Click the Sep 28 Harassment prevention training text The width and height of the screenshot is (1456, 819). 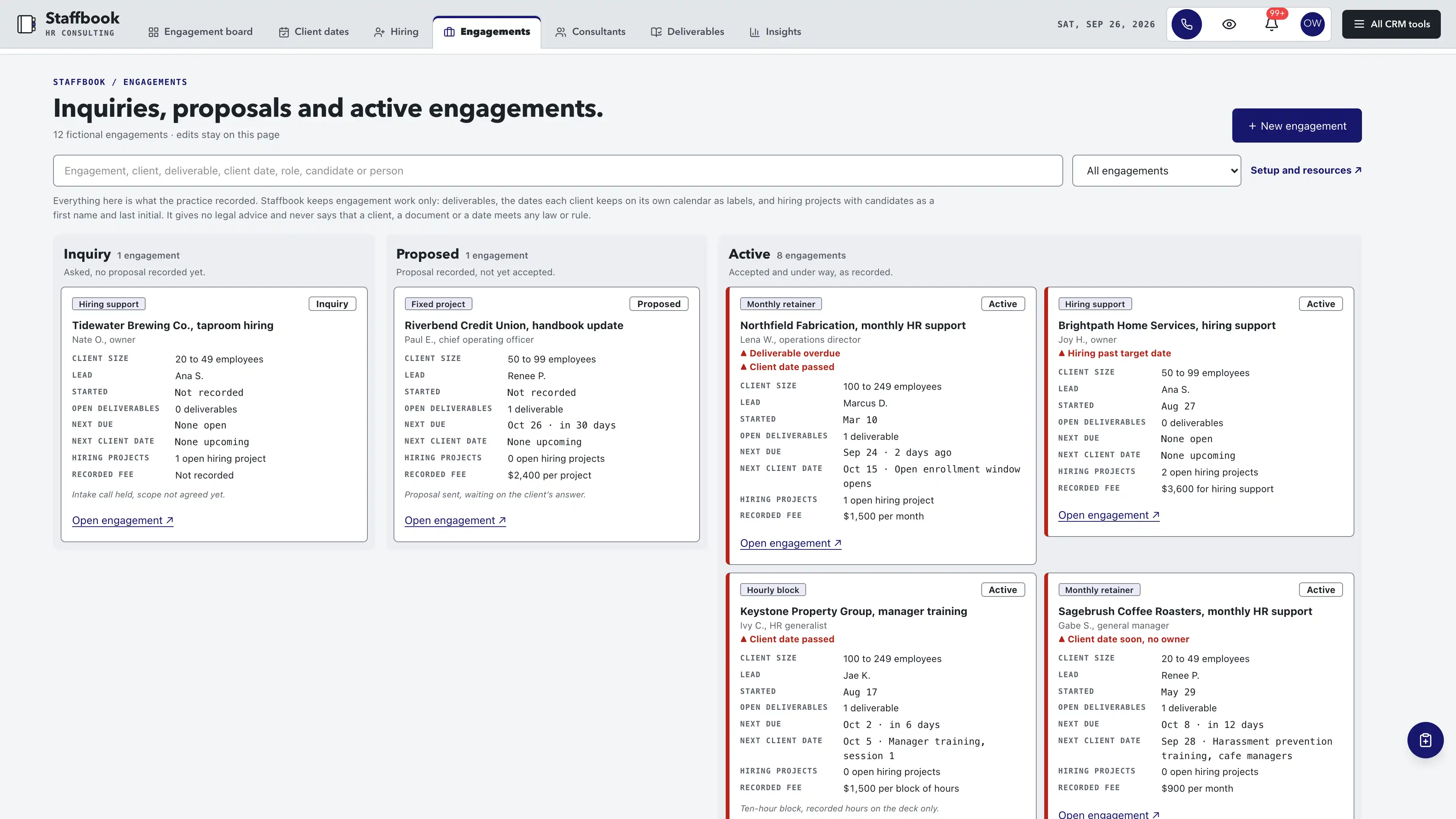coord(1246,749)
